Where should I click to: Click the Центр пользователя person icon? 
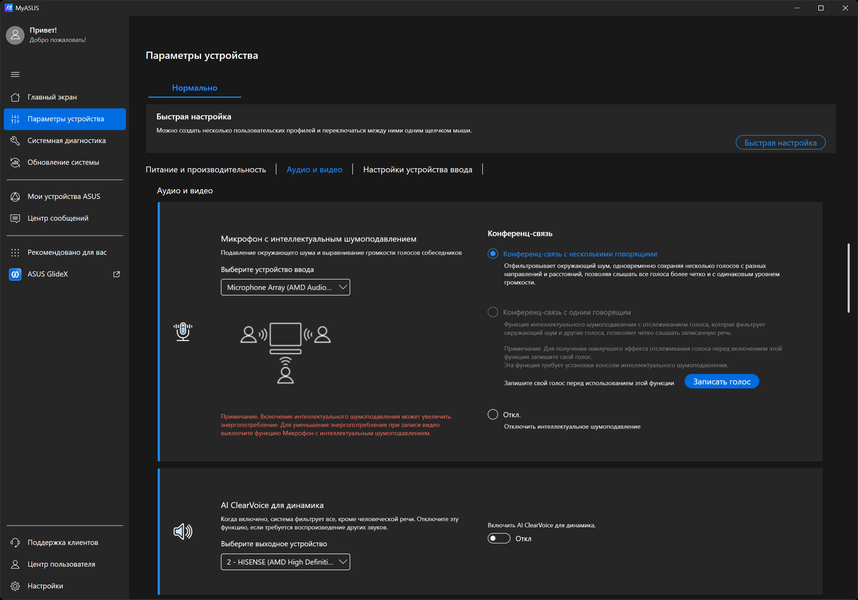coord(15,564)
